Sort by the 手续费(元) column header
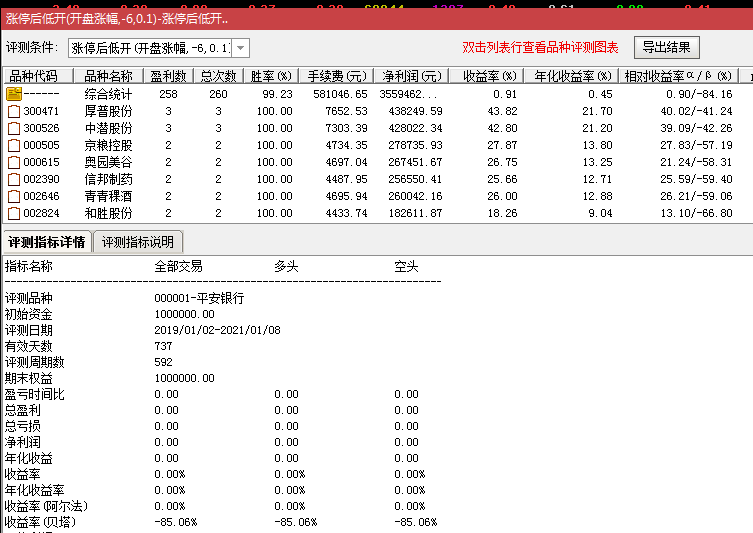The height and width of the screenshot is (533, 753). pyautogui.click(x=336, y=76)
